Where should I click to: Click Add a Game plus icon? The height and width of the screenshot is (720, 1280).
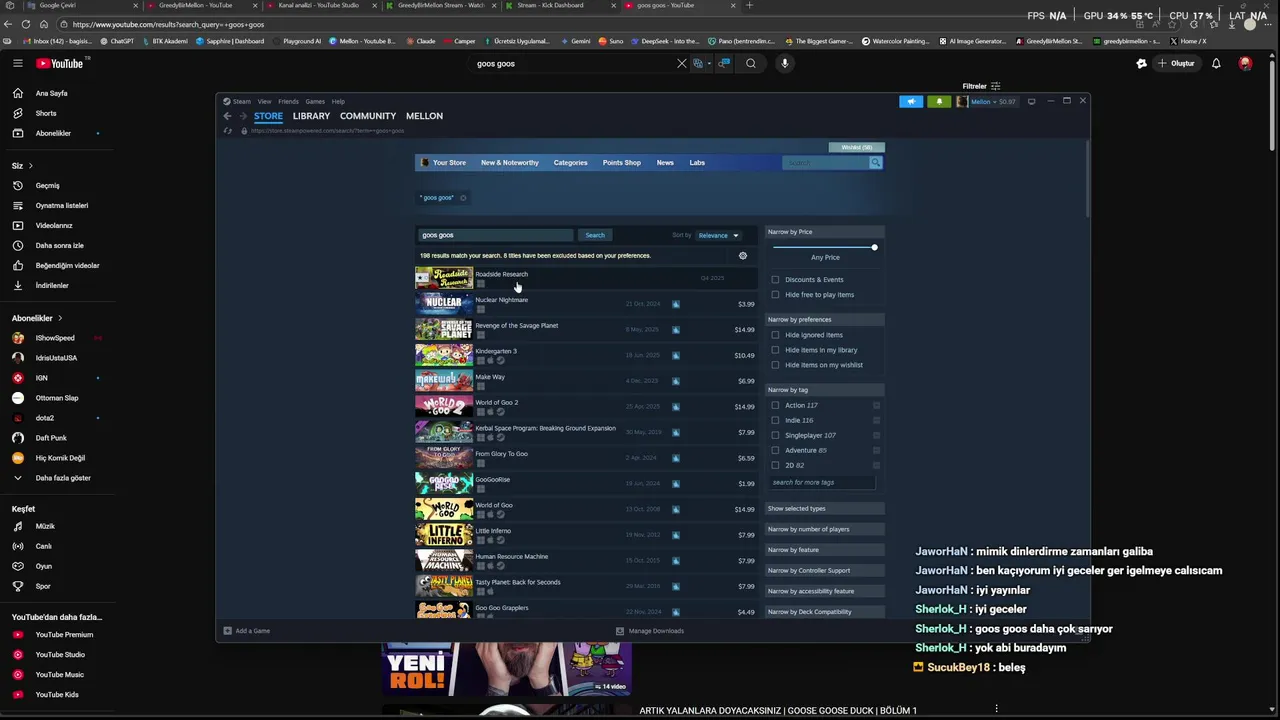tap(228, 631)
